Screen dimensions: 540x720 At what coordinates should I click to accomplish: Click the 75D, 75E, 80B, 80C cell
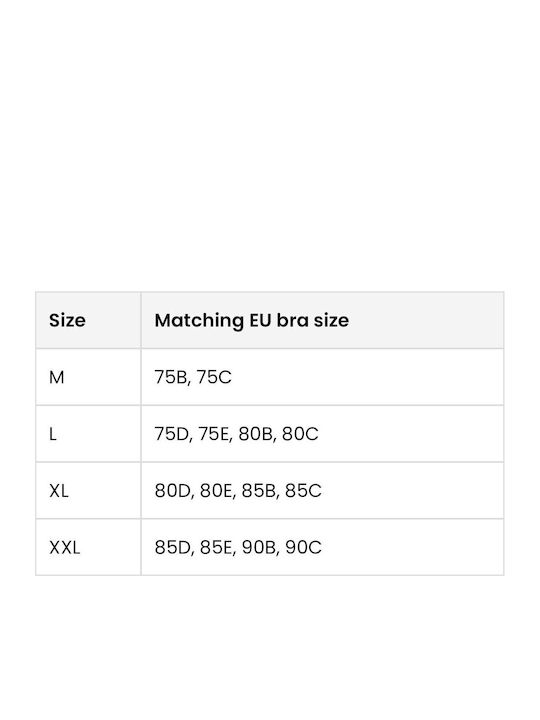(x=322, y=434)
